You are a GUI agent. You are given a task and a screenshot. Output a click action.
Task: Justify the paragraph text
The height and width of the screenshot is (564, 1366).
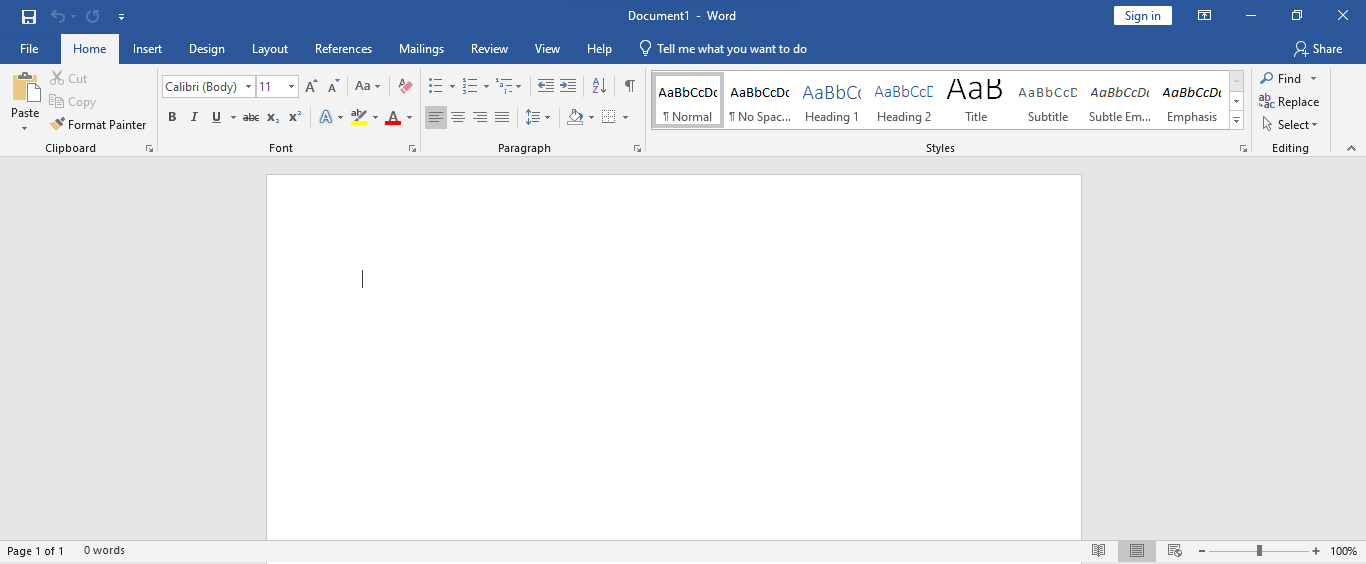[502, 117]
